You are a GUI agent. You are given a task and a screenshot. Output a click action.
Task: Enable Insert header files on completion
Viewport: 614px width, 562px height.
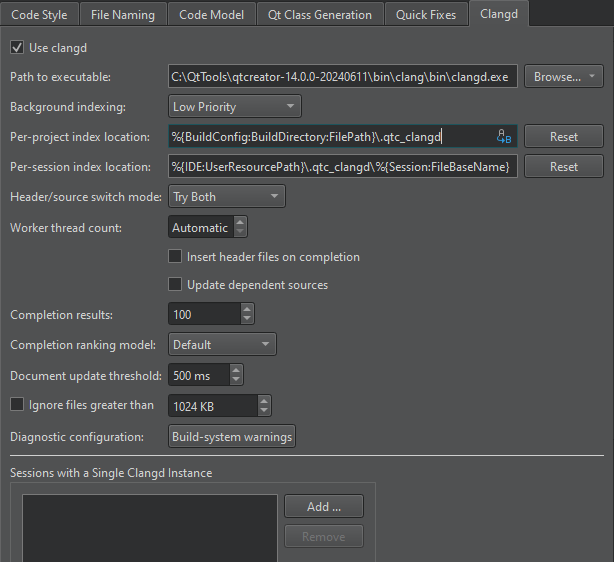176,257
